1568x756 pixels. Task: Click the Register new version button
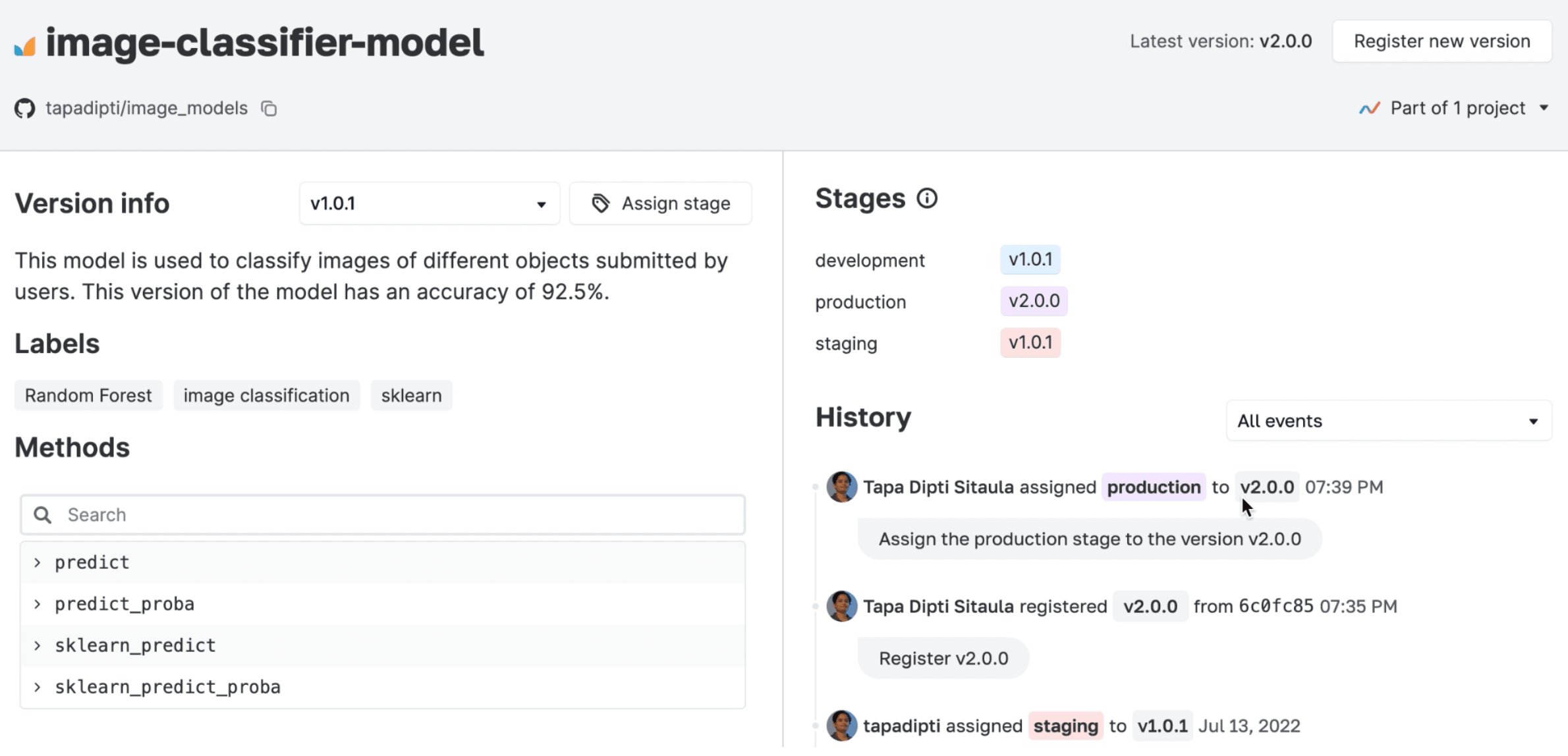point(1442,41)
